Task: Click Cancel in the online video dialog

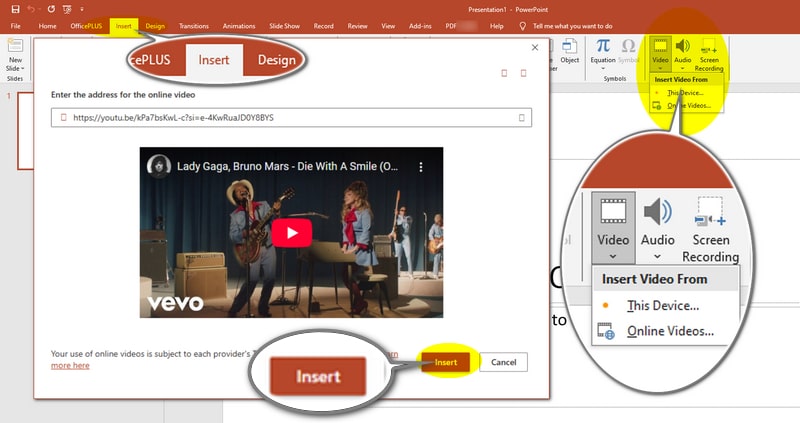Action: (504, 362)
